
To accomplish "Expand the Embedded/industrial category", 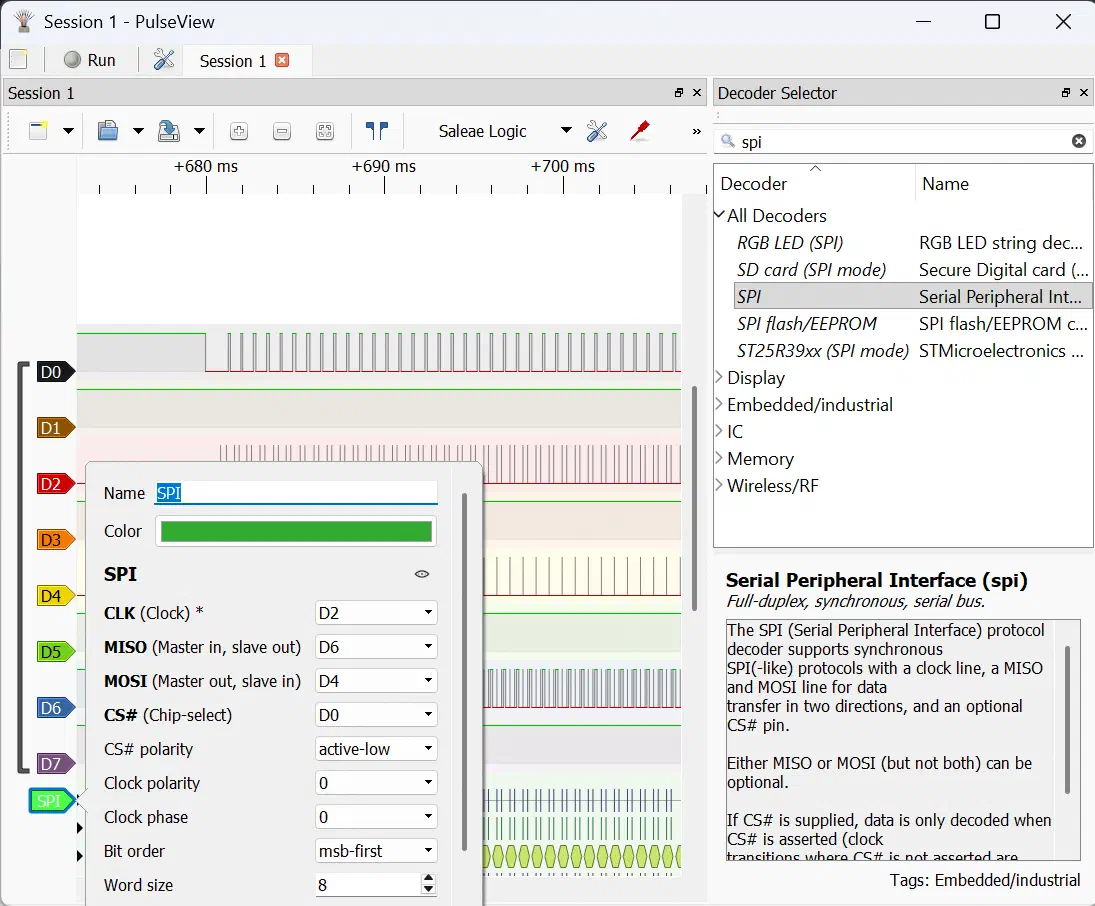I will (x=719, y=404).
